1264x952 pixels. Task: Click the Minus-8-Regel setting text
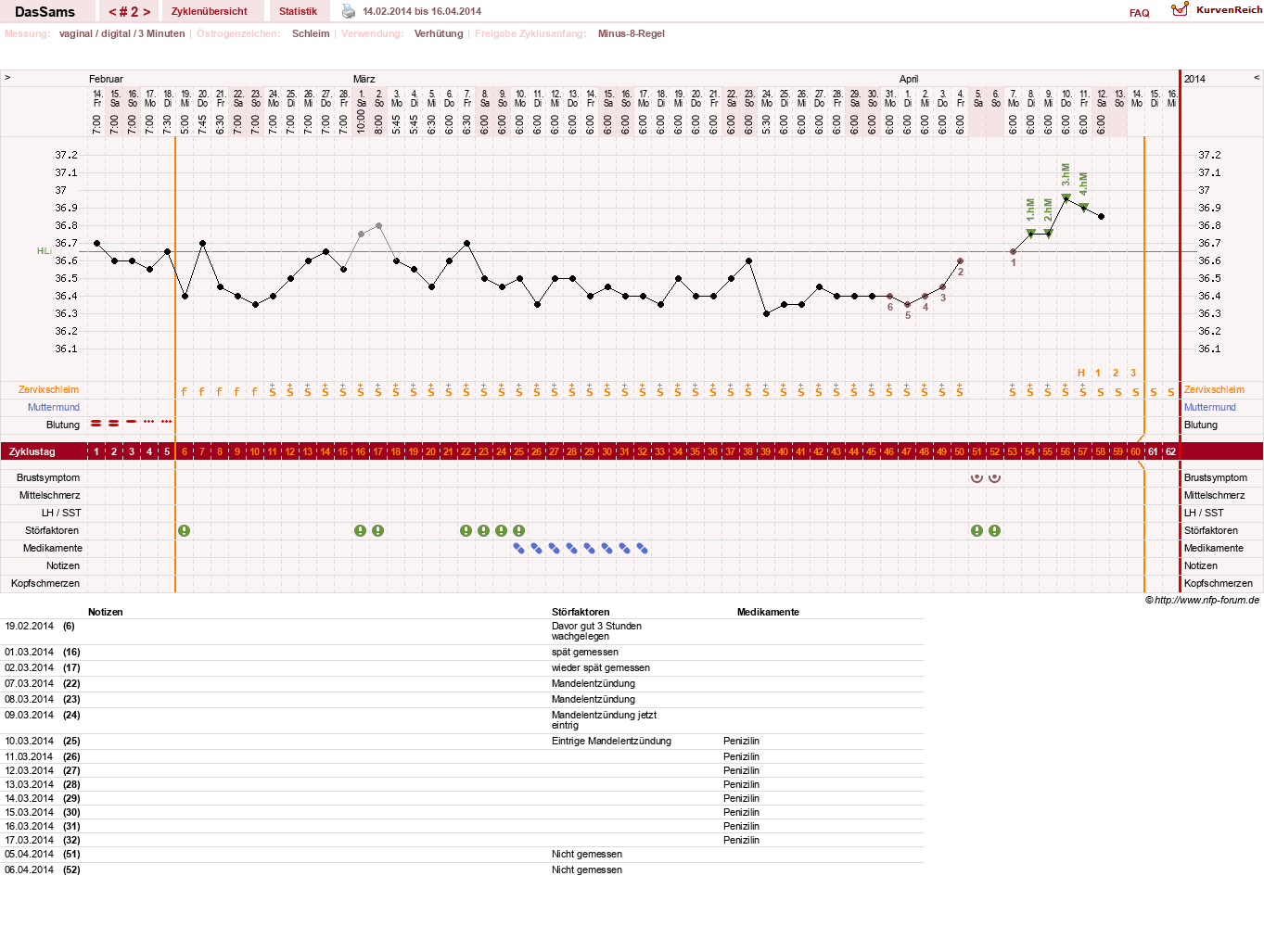coord(631,33)
